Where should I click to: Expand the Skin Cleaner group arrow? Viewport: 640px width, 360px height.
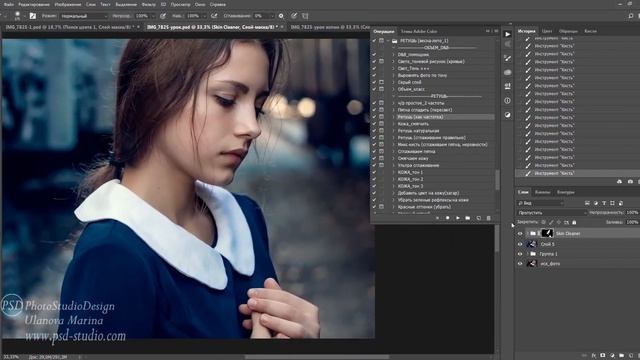click(x=527, y=233)
